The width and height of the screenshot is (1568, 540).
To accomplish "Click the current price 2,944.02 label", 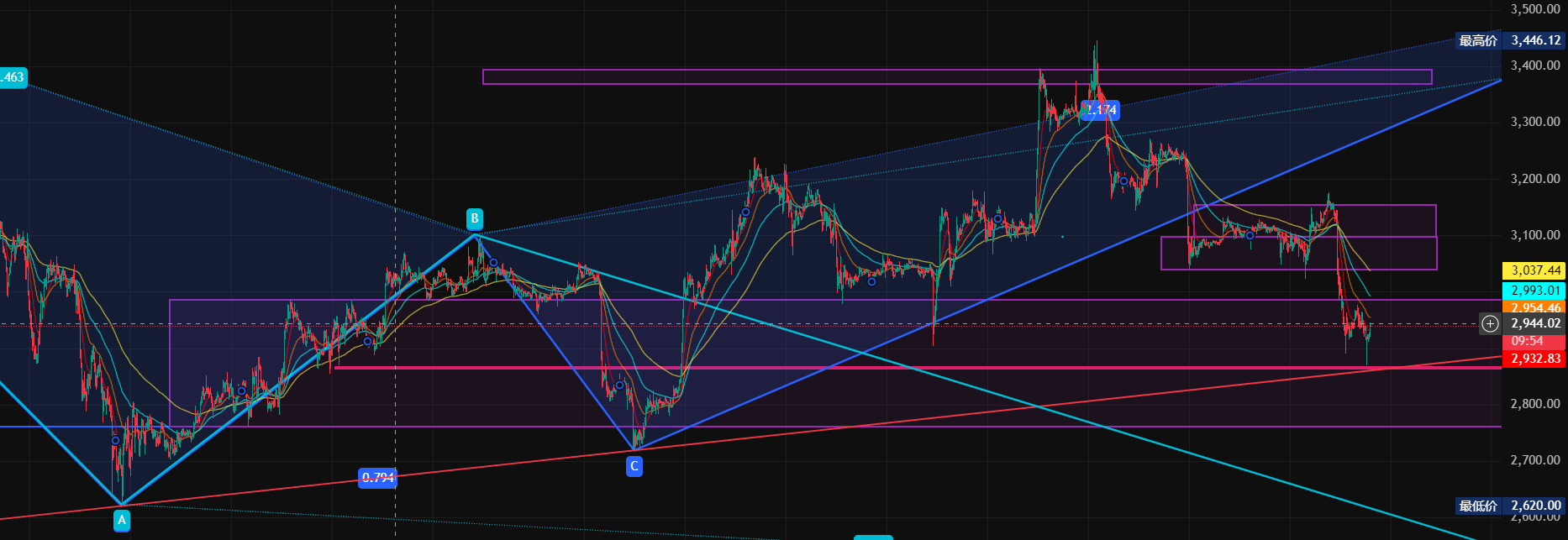I will [x=1534, y=323].
